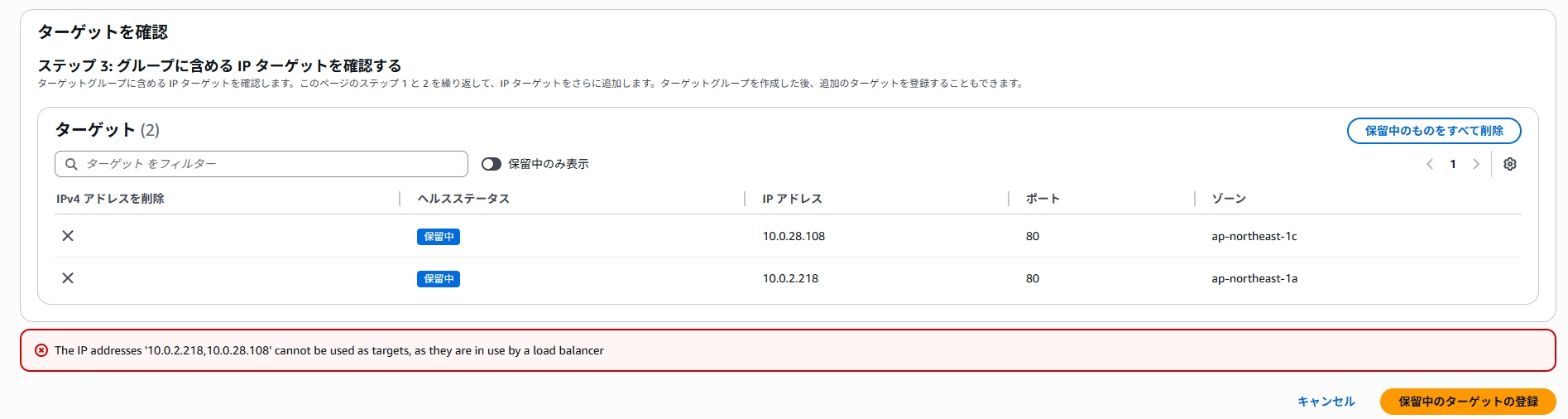This screenshot has width=1568, height=419.
Task: Go to previous page with the left chevron
Action: [x=1430, y=164]
